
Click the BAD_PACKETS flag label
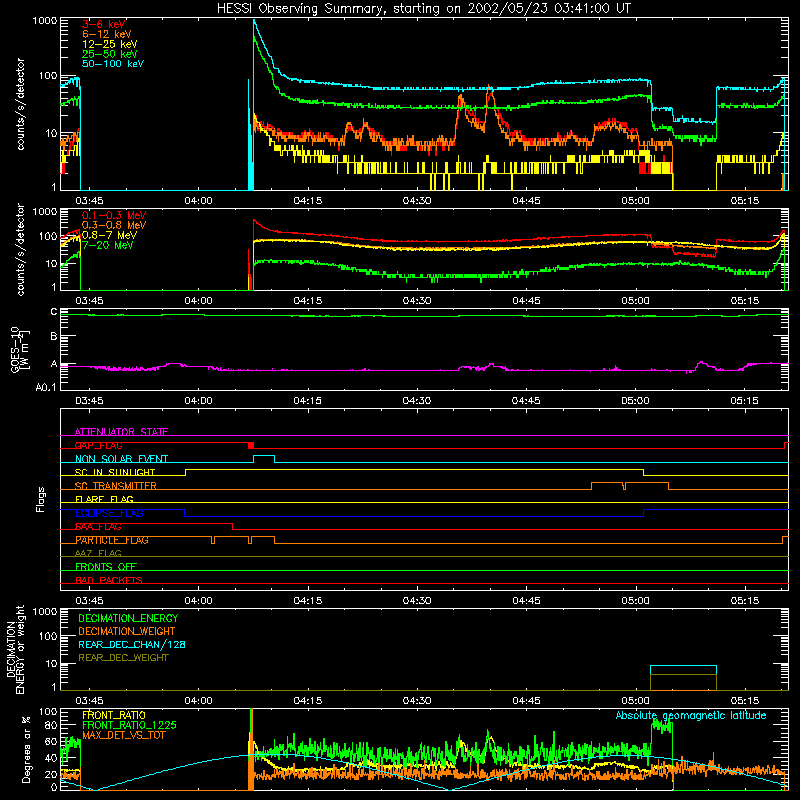109,580
